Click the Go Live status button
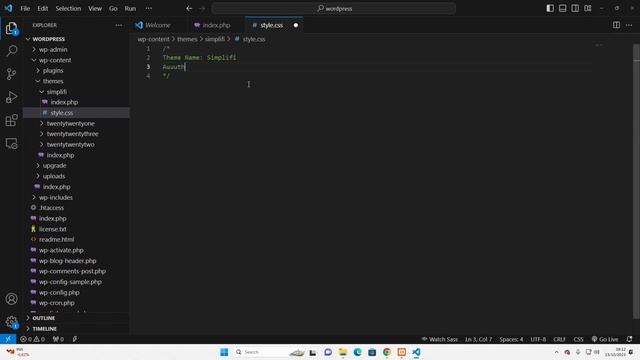640x360 pixels. 605,339
